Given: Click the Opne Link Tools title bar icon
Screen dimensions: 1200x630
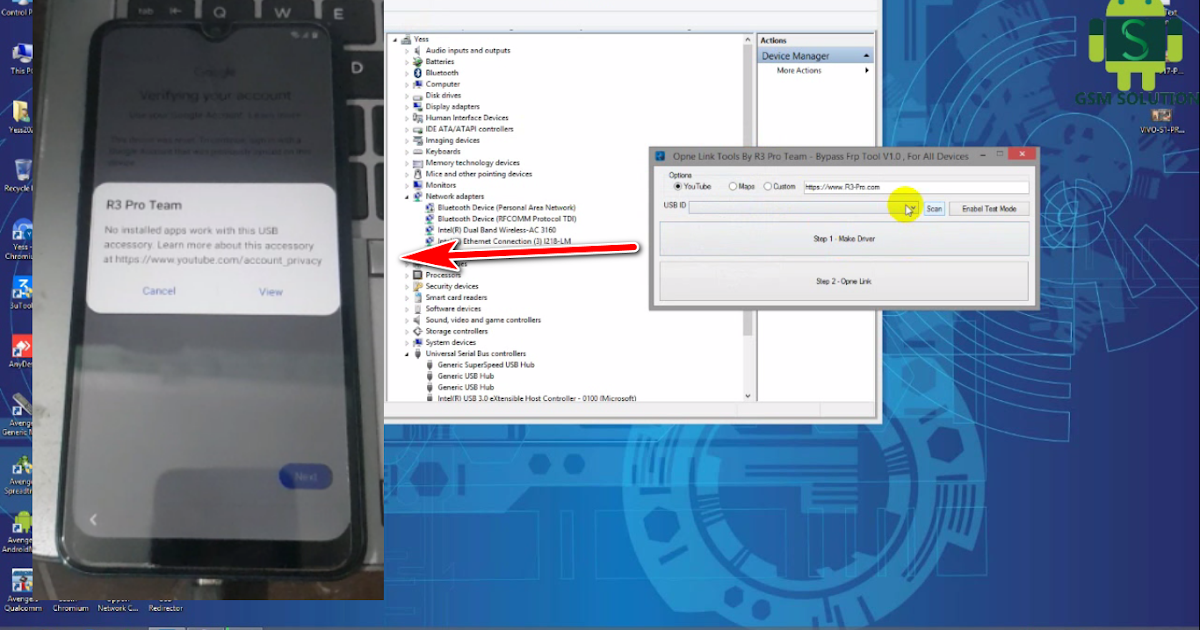Looking at the screenshot, I should [661, 156].
